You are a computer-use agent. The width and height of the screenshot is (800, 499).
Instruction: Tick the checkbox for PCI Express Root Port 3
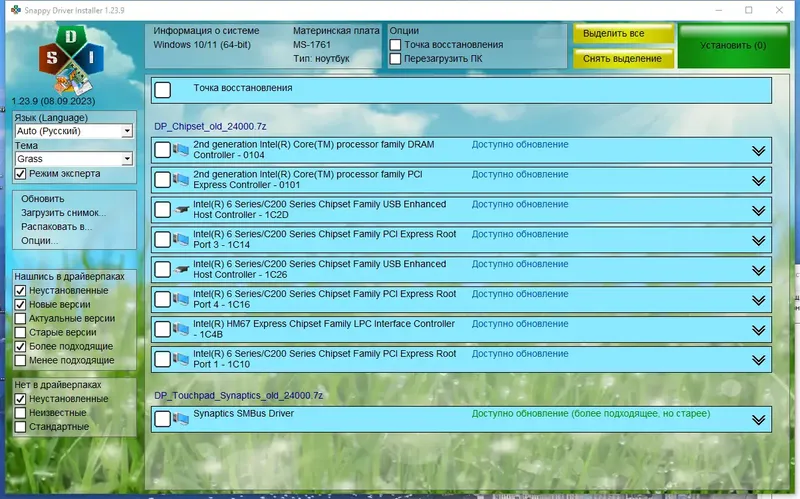[x=163, y=239]
